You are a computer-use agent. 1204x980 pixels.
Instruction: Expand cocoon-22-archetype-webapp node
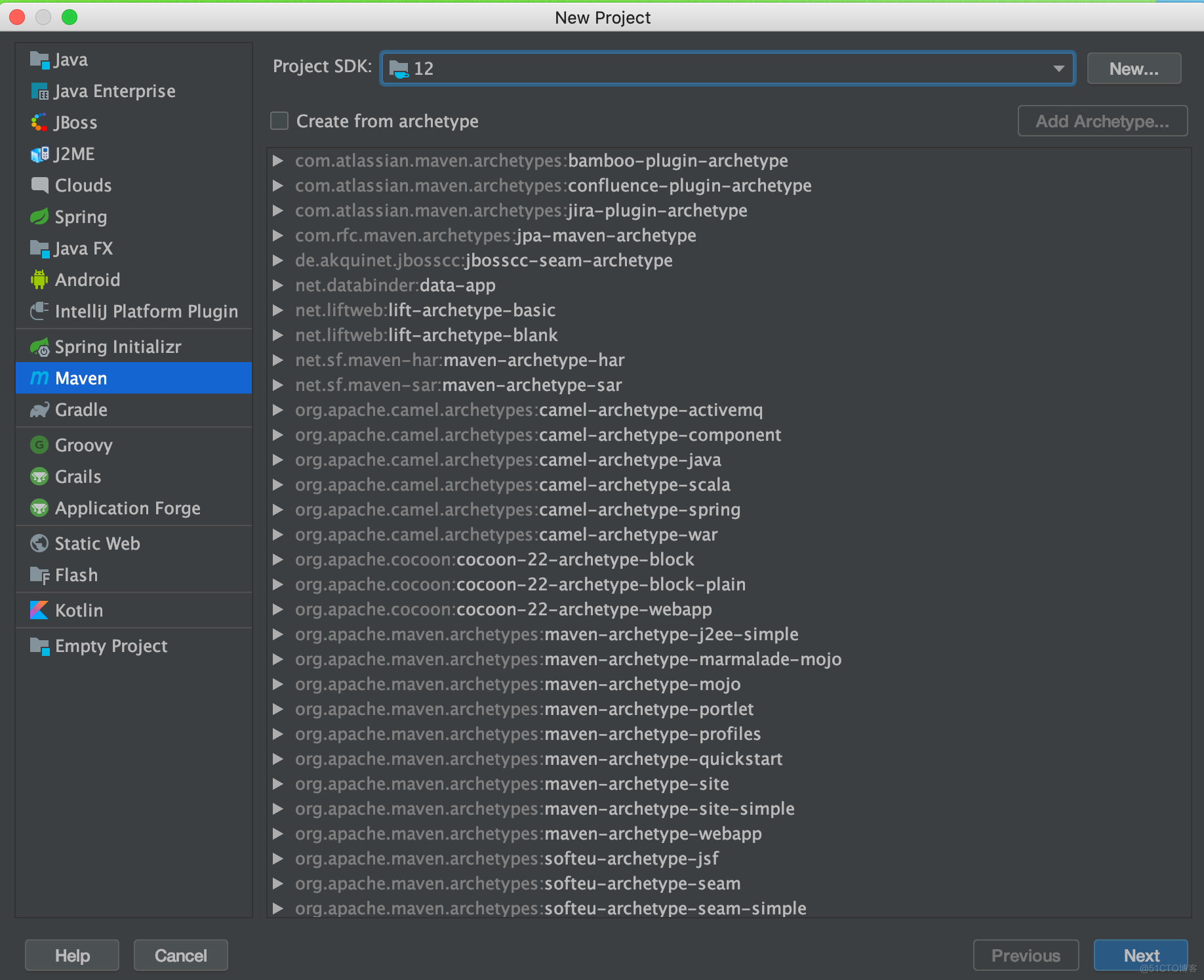(x=278, y=609)
